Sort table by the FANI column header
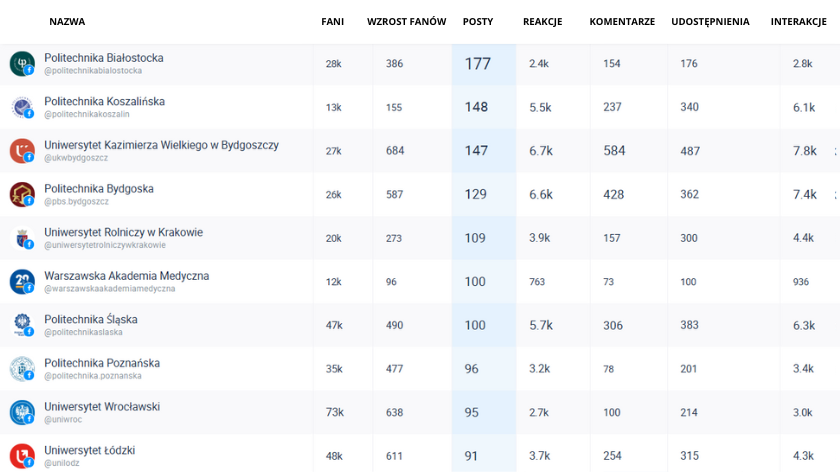The height and width of the screenshot is (472, 840). coord(332,22)
